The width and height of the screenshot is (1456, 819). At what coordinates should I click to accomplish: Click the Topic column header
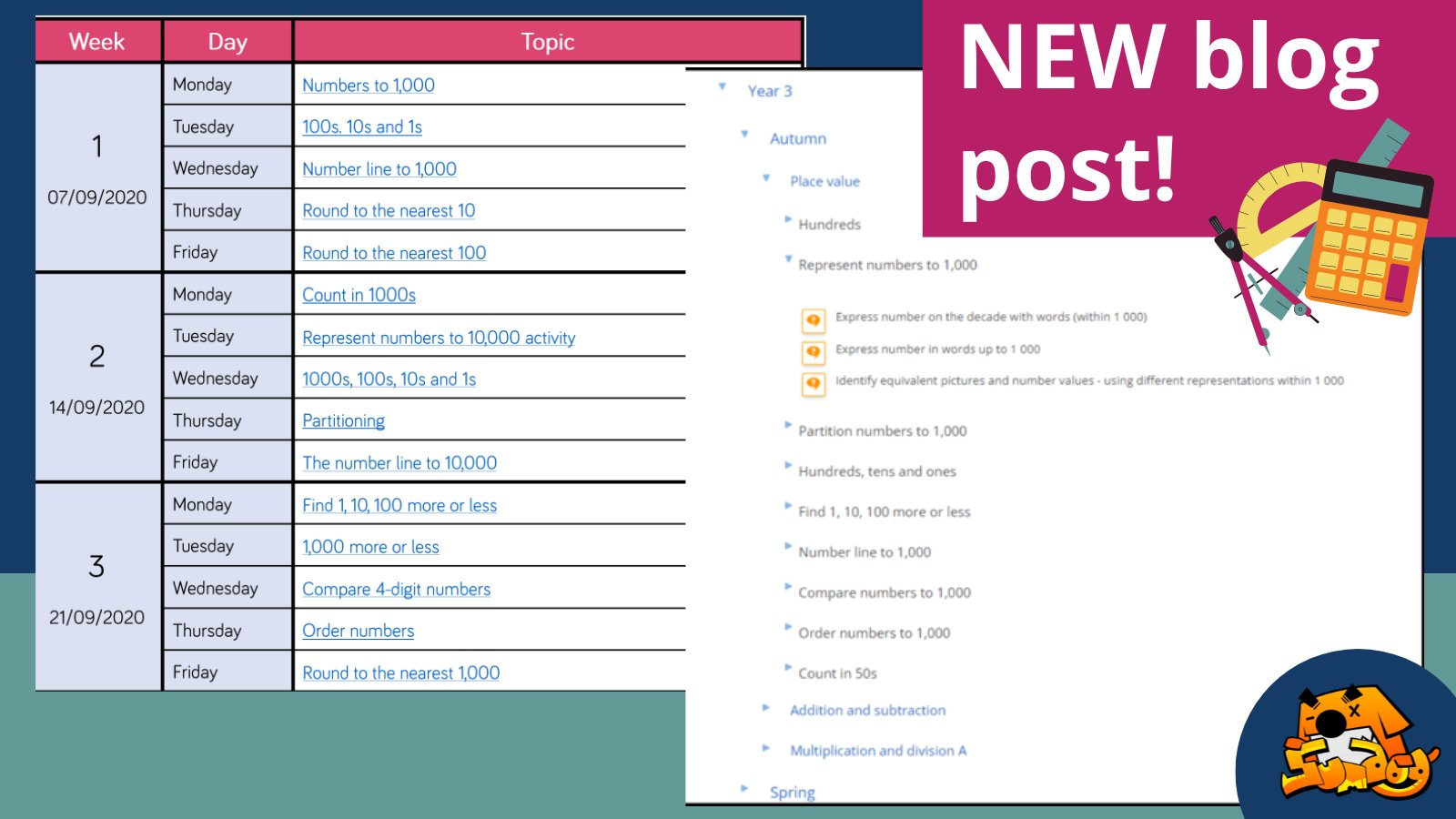pos(547,42)
